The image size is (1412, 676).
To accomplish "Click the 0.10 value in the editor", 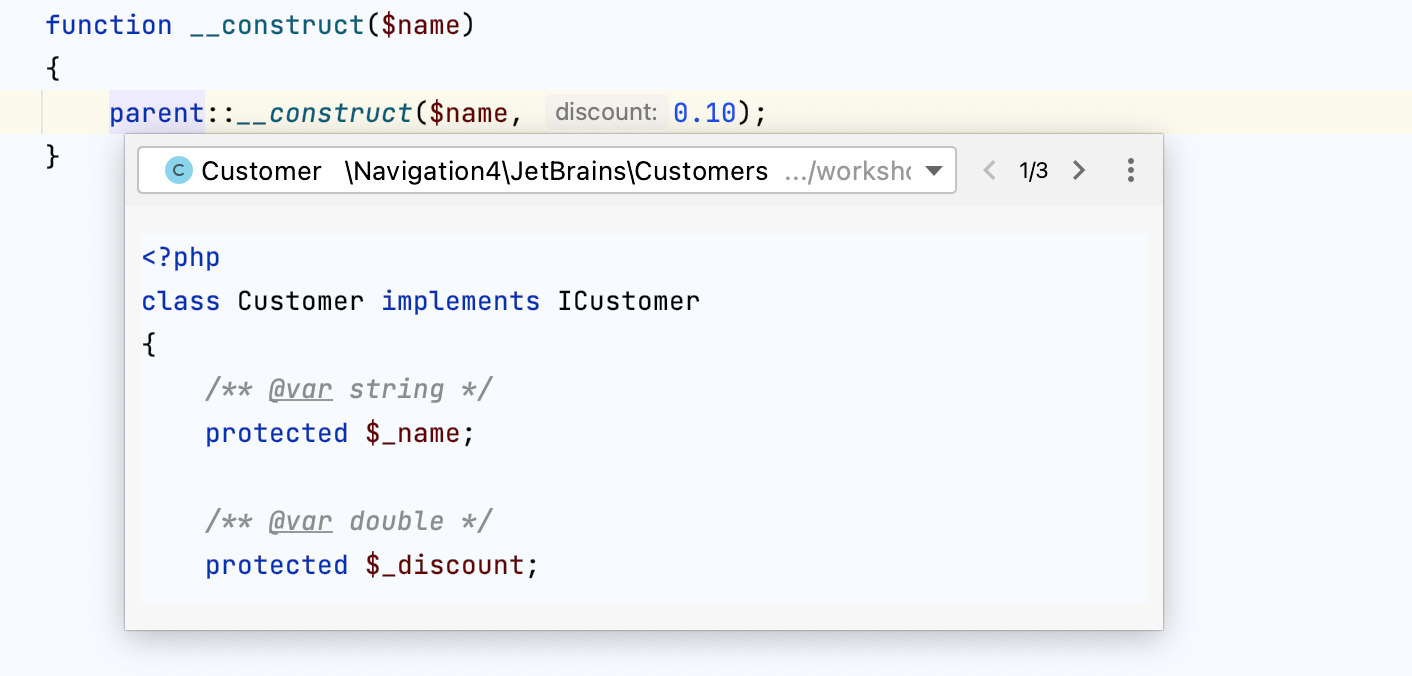I will point(705,113).
